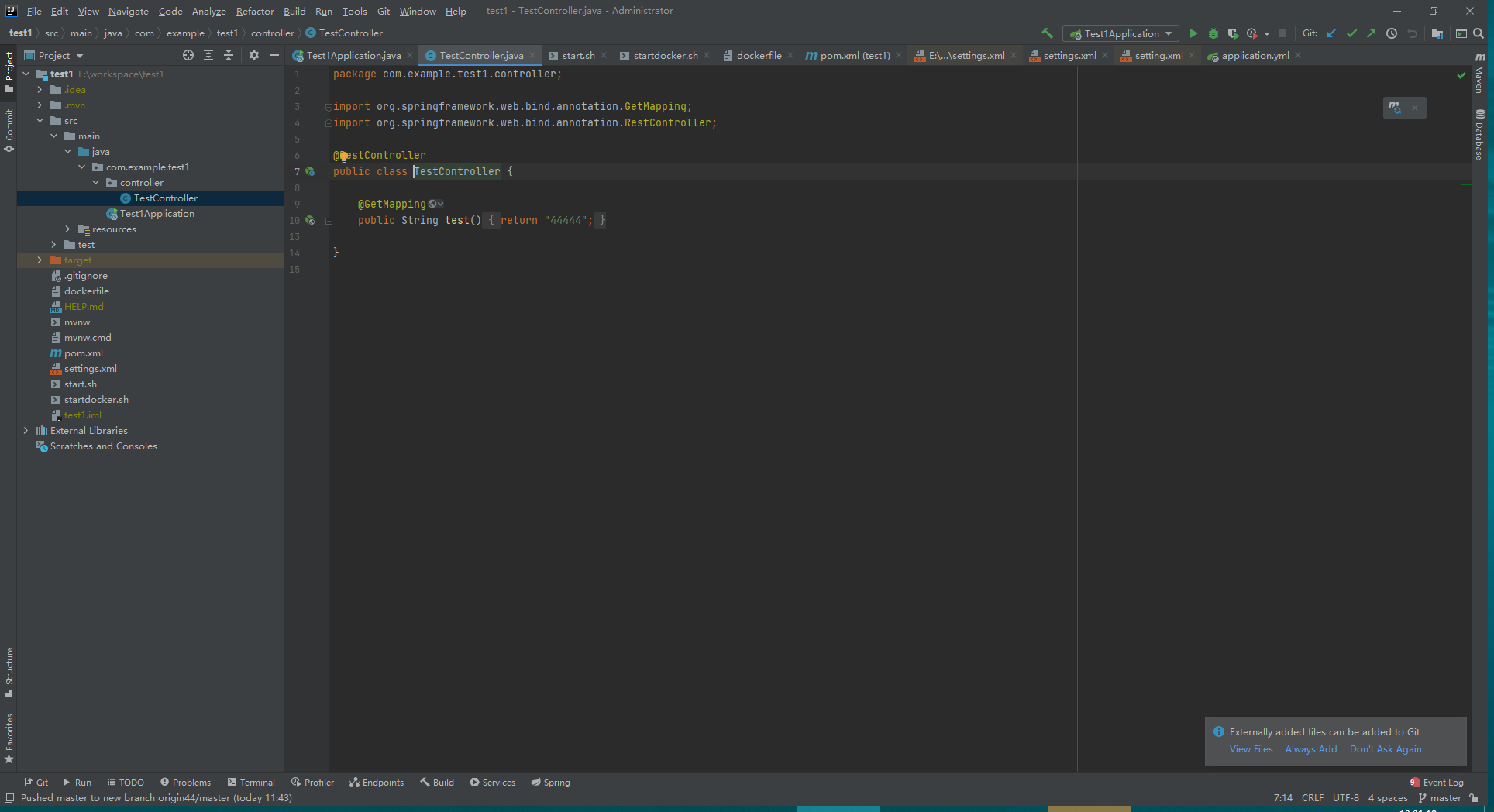1494x812 pixels.
Task: Switch to Test1Application.java tab
Action: 353,55
